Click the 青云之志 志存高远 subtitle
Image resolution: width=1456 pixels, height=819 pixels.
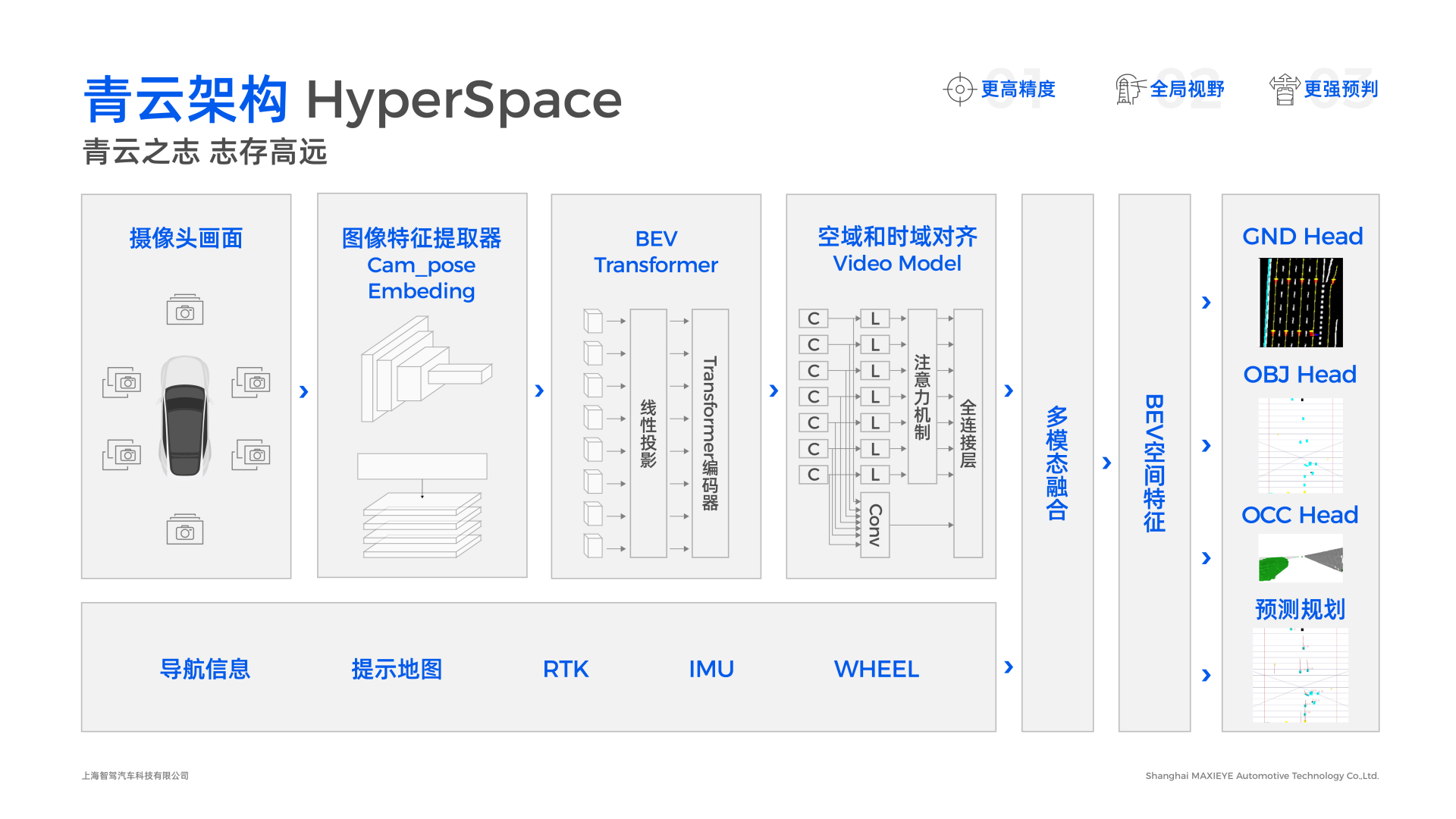point(205,152)
